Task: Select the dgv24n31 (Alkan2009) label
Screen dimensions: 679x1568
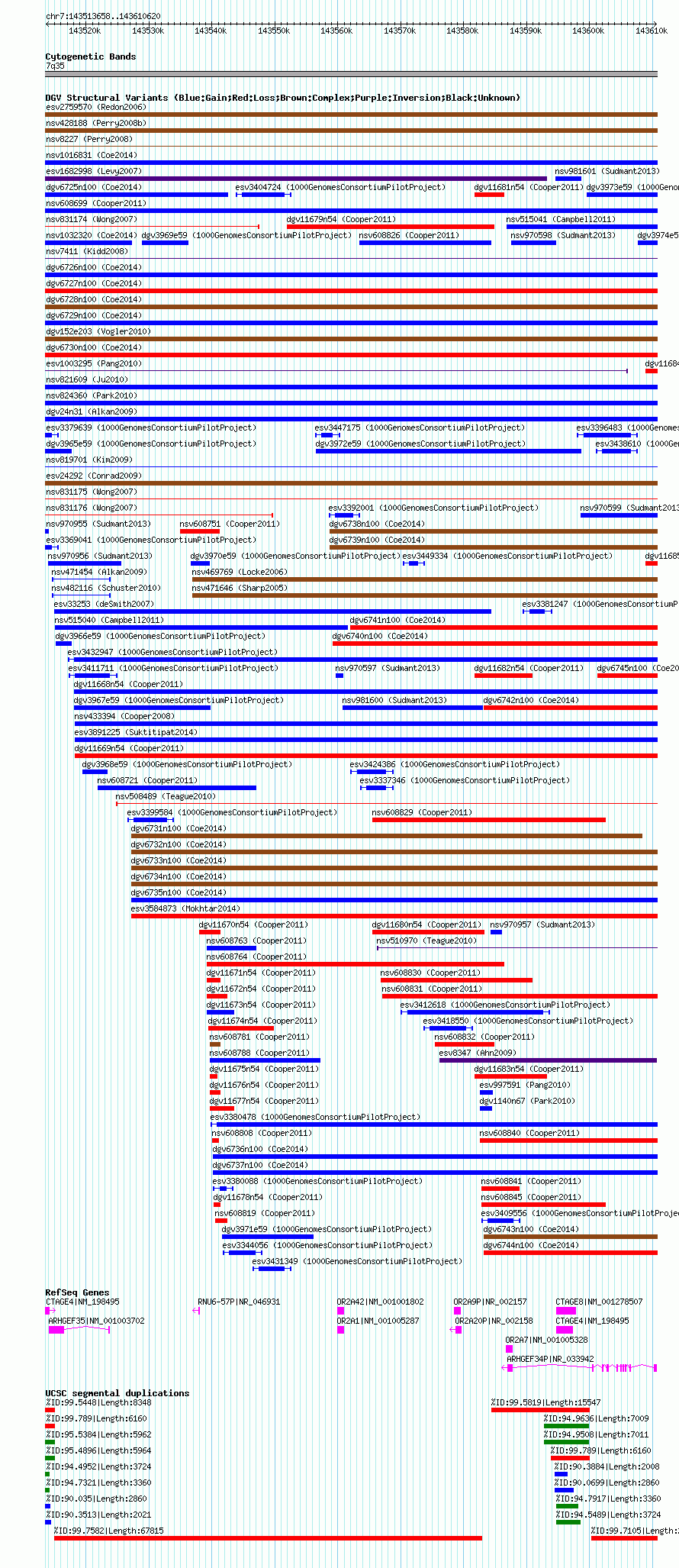Action: pyautogui.click(x=91, y=411)
